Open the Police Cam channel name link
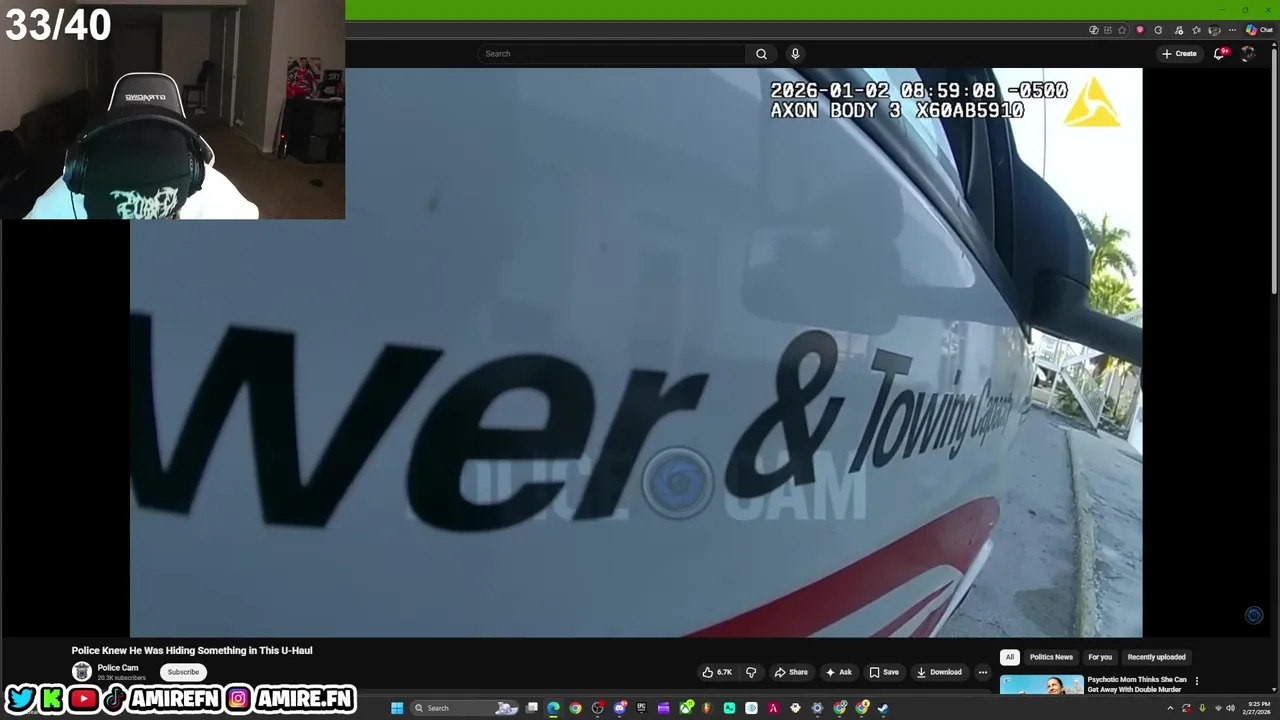 [118, 667]
